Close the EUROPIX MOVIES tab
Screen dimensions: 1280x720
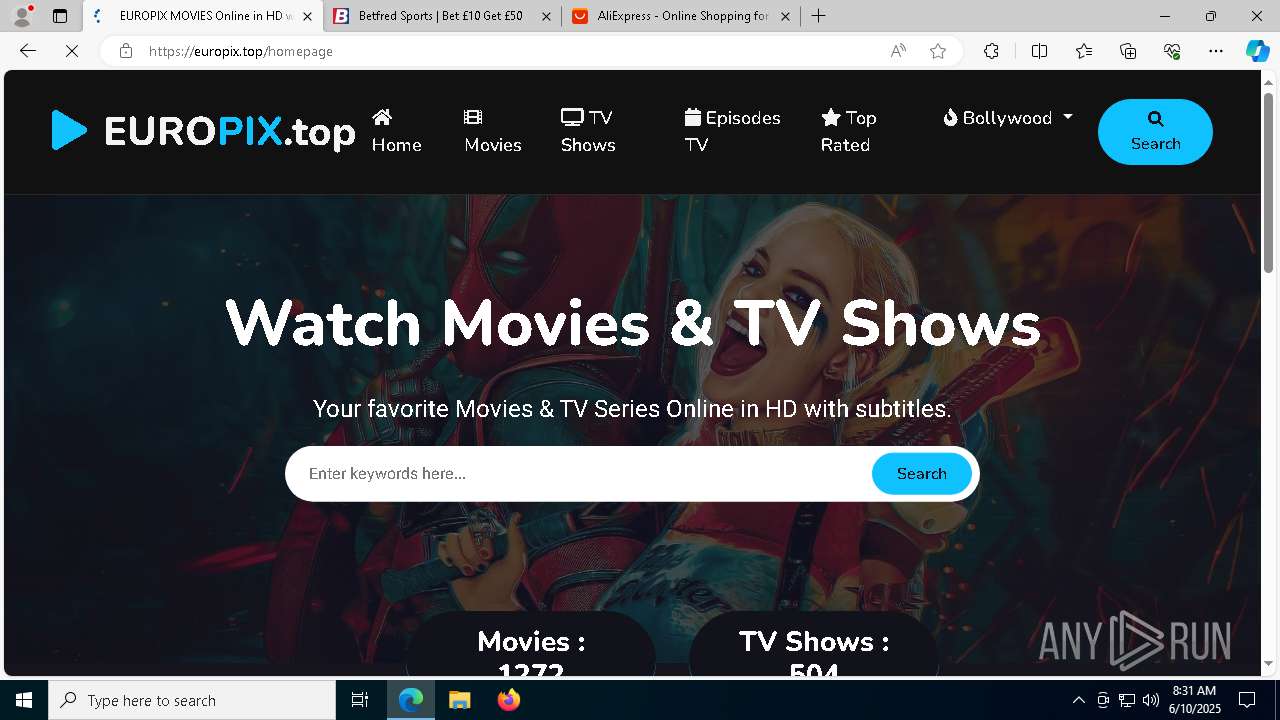point(307,16)
